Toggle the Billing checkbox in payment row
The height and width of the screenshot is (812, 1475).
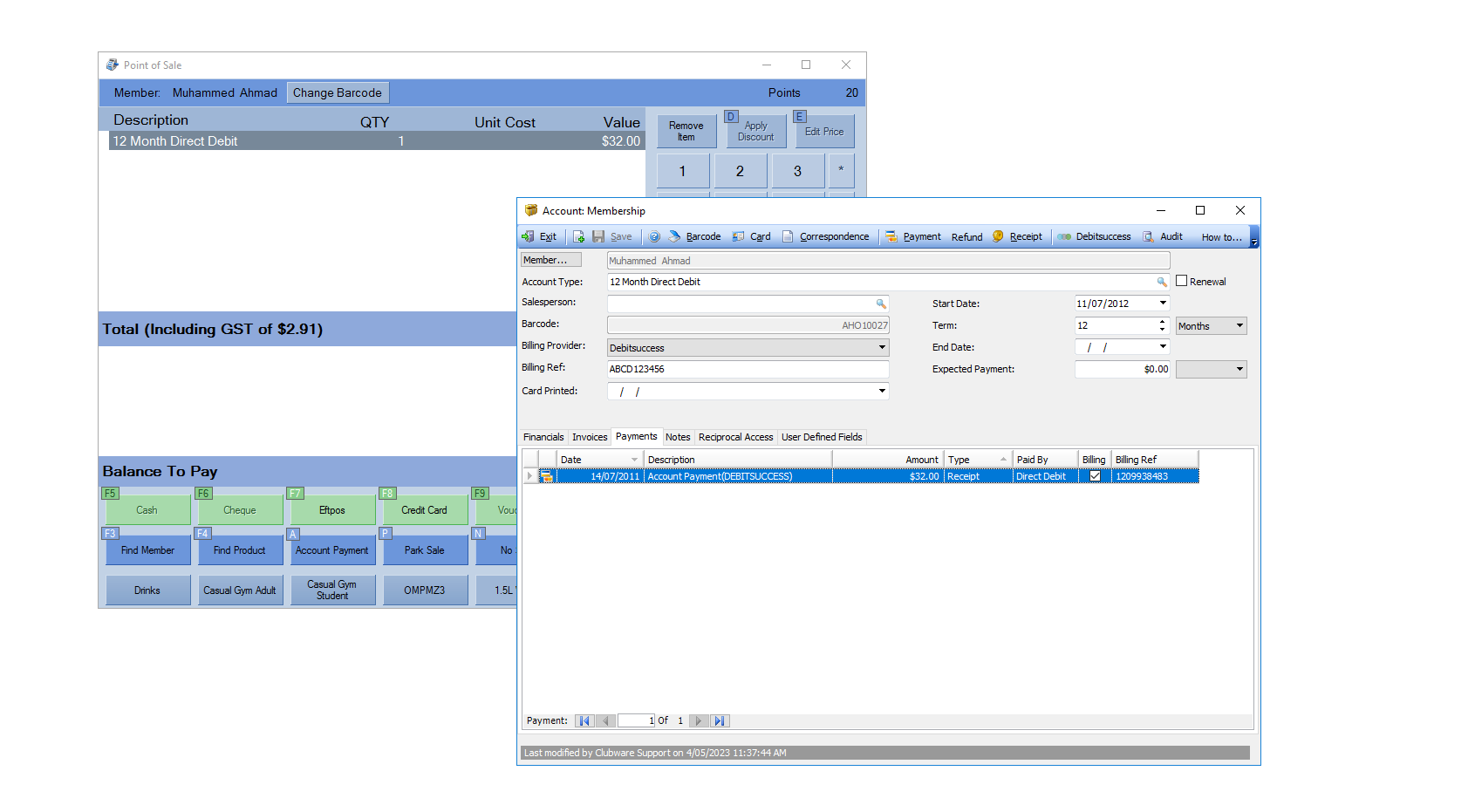tap(1095, 476)
